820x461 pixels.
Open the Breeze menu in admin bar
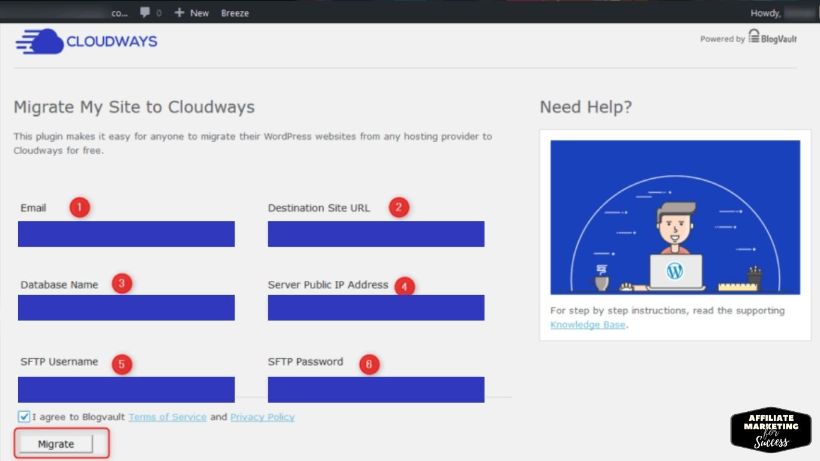coord(235,13)
